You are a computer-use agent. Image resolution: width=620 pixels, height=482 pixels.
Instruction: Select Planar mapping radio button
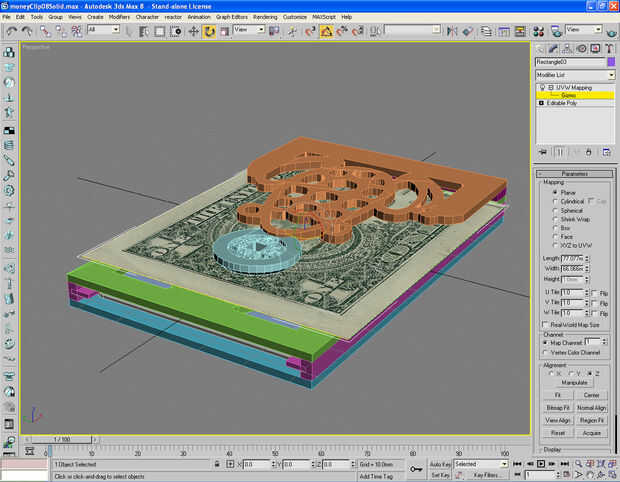tap(555, 193)
